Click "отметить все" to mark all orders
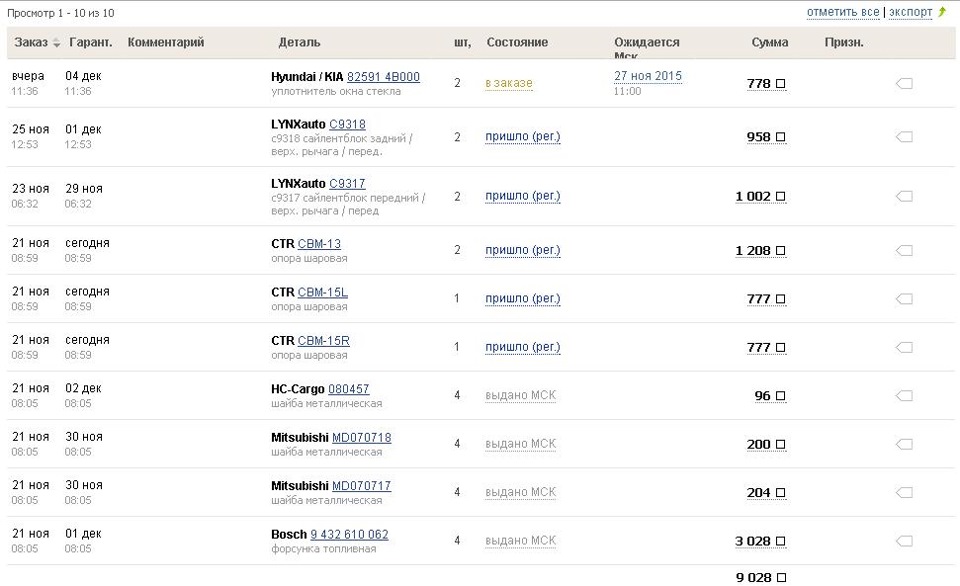 843,12
